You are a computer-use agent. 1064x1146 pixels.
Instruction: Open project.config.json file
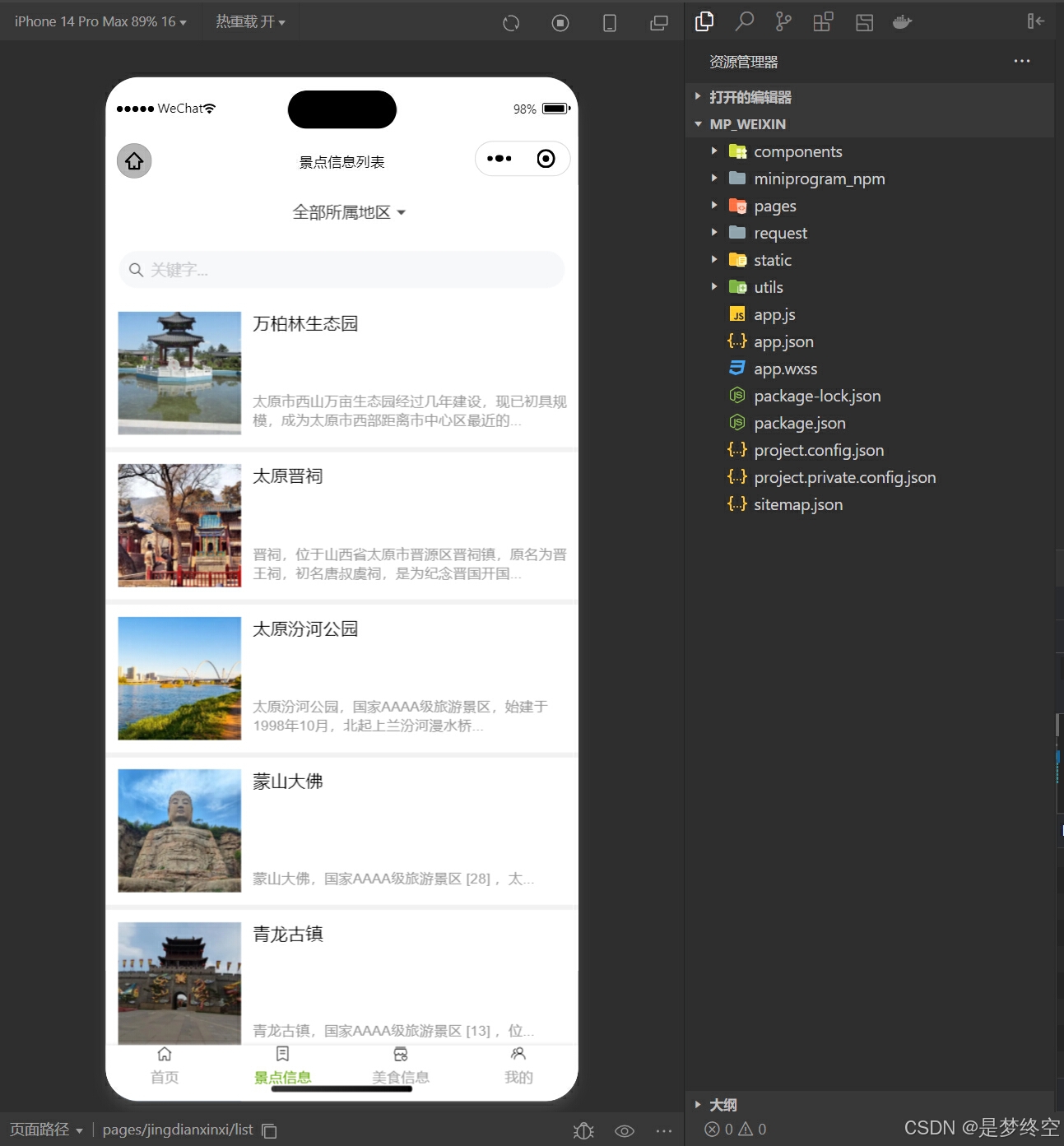[x=818, y=450]
